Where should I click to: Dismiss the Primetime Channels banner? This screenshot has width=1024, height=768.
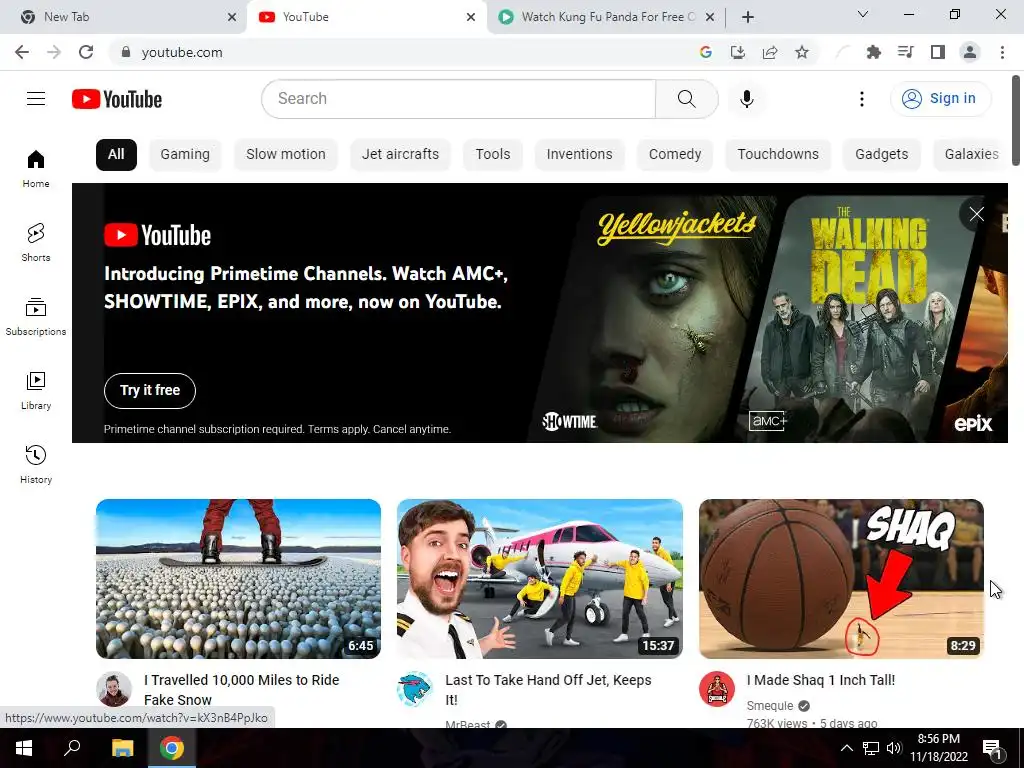(976, 214)
